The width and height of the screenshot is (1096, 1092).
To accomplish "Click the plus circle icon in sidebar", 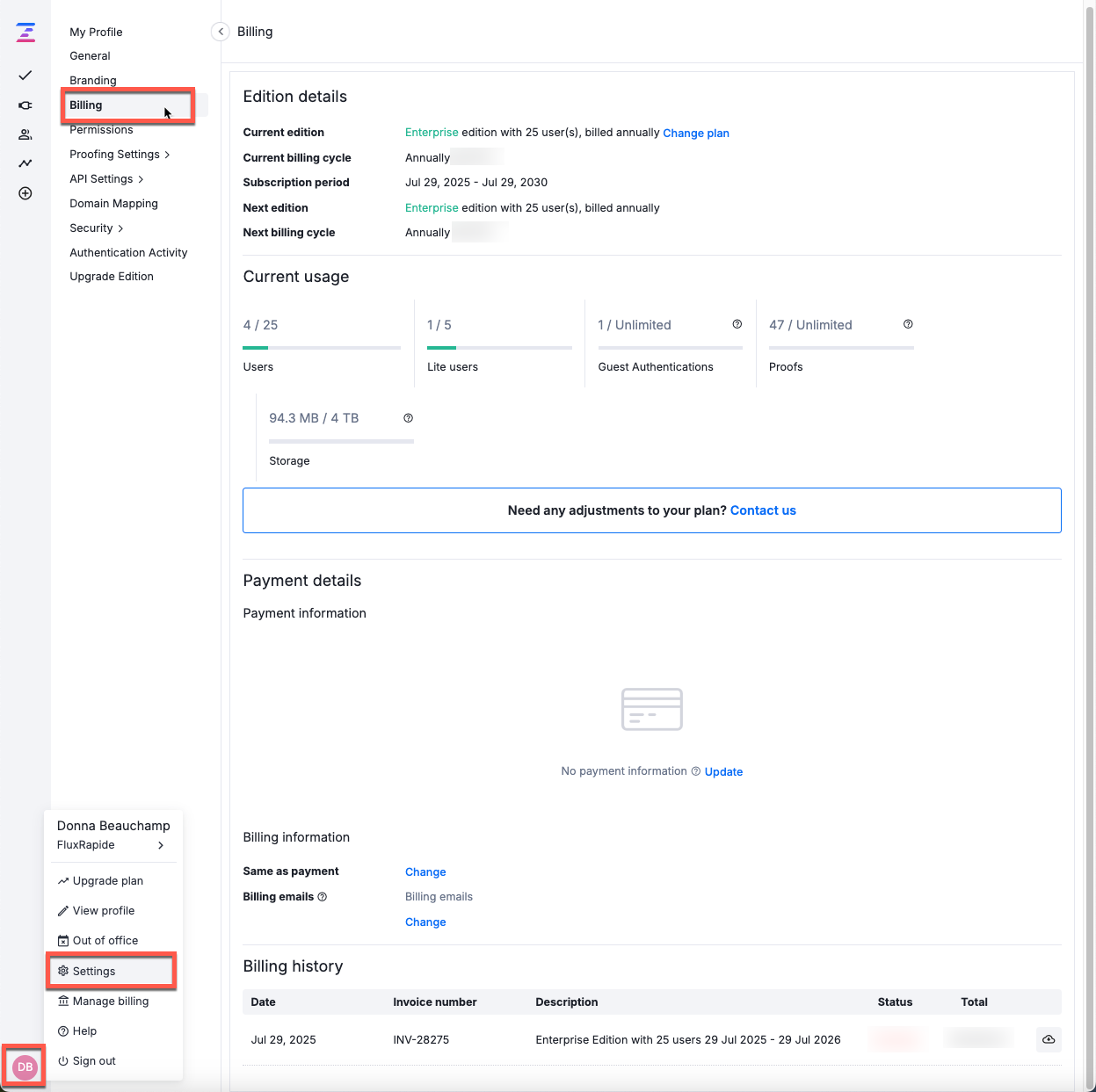I will 25,193.
